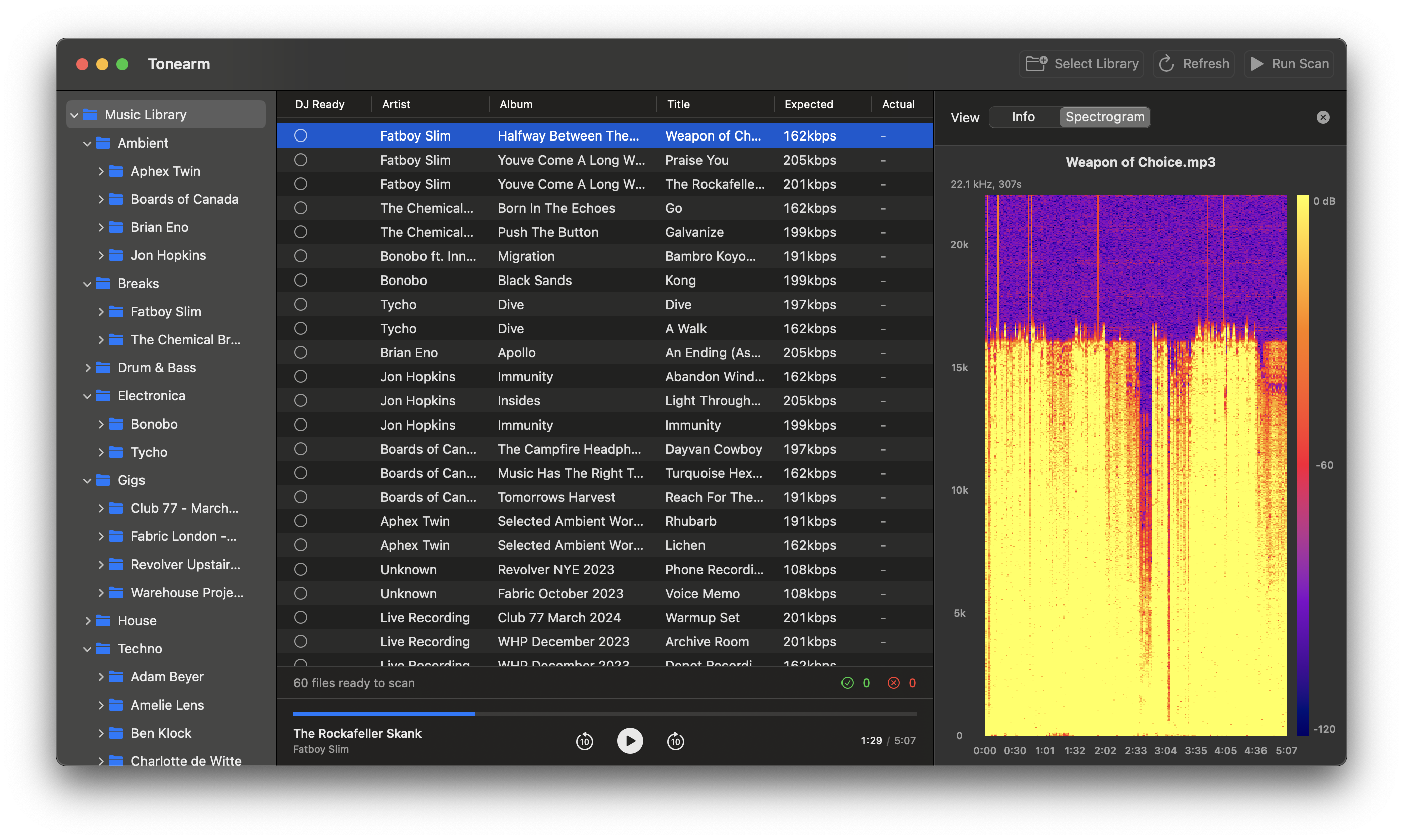This screenshot has width=1403, height=840.
Task: Sort tracks by the Artist column header
Action: [396, 104]
